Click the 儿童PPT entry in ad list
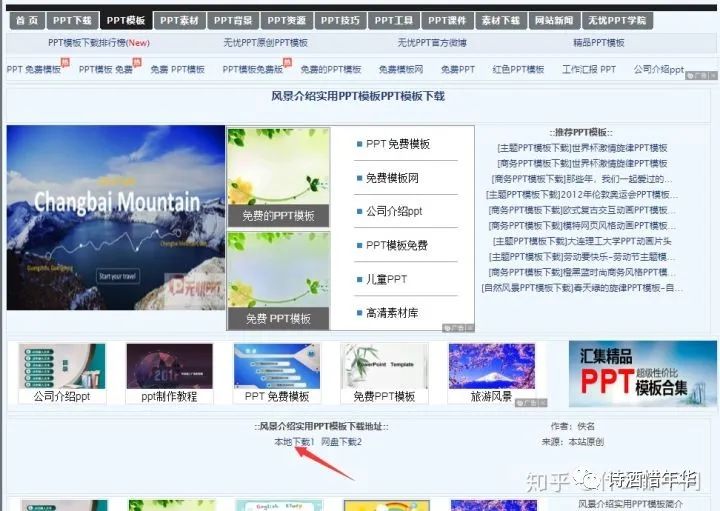 pos(386,279)
